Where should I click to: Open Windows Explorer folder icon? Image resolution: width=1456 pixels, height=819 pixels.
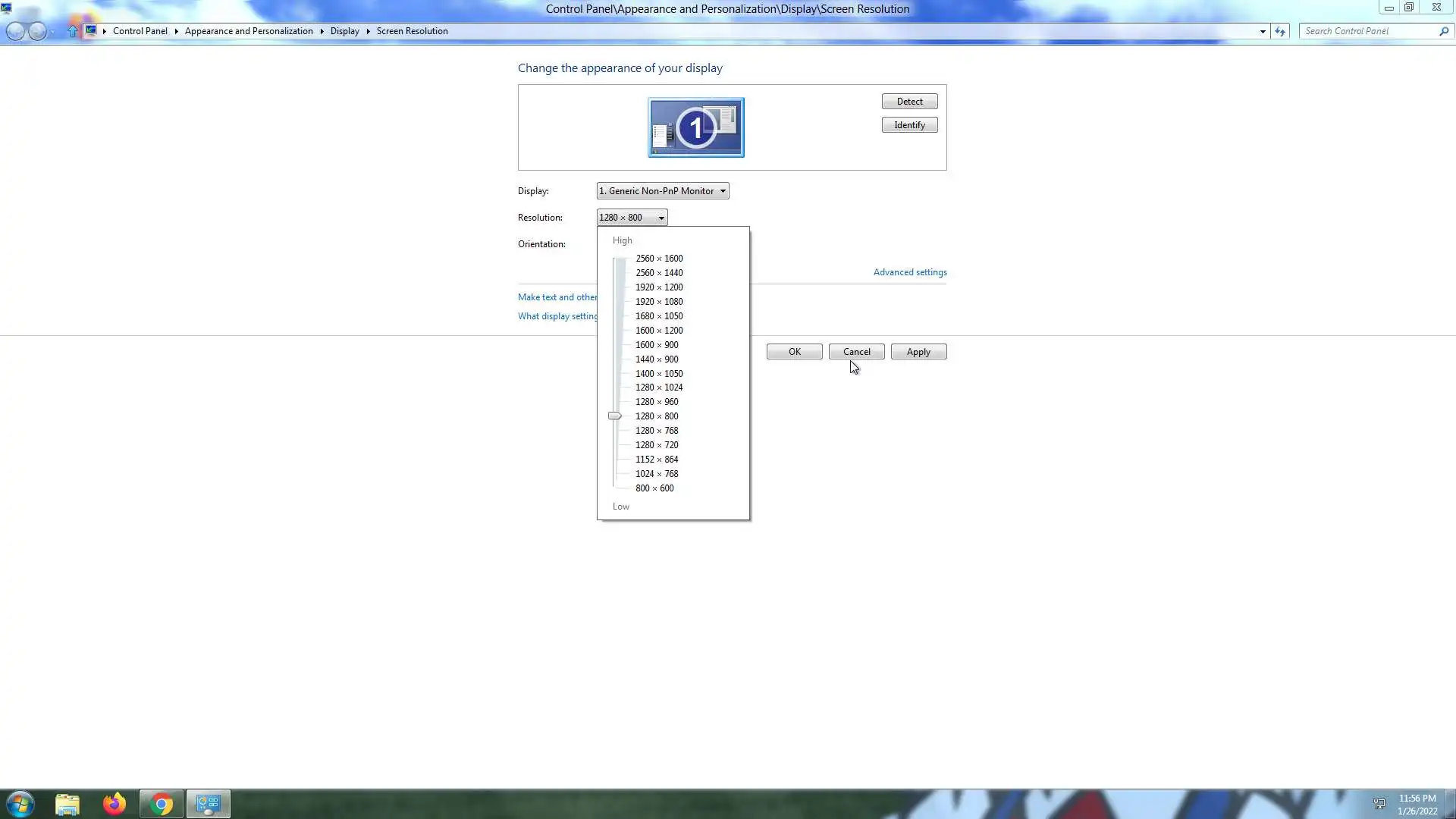coord(67,804)
